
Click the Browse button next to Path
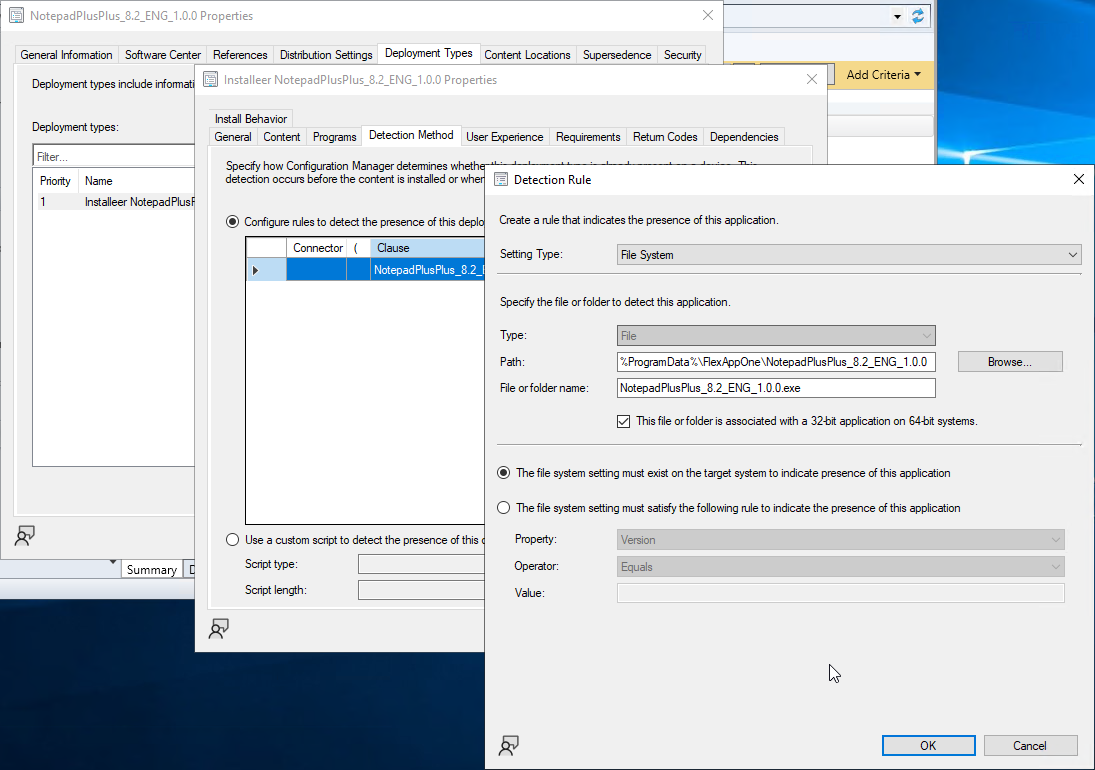[1009, 362]
